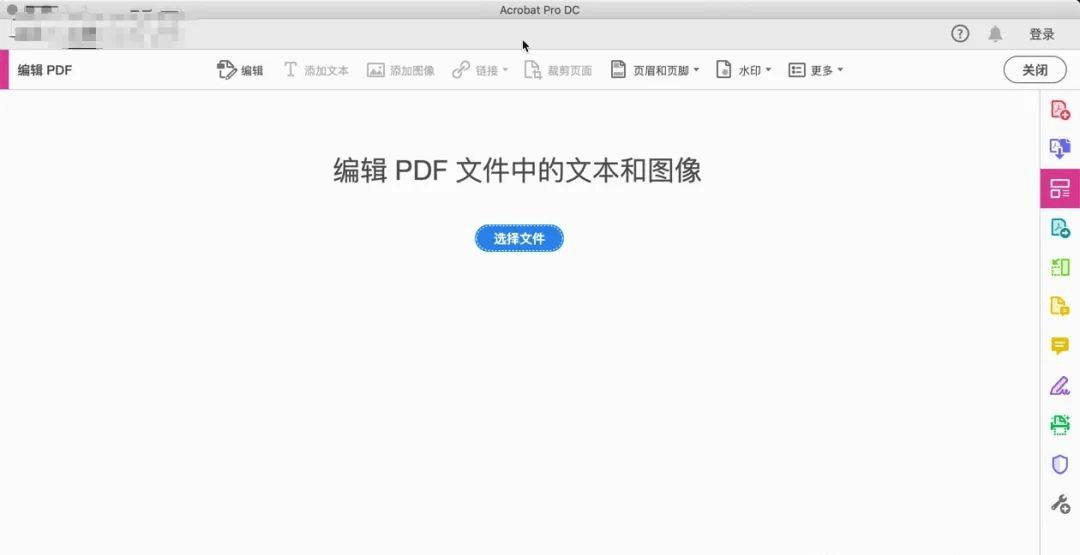Open the teal PDF with arrow sidebar icon

tap(1060, 228)
